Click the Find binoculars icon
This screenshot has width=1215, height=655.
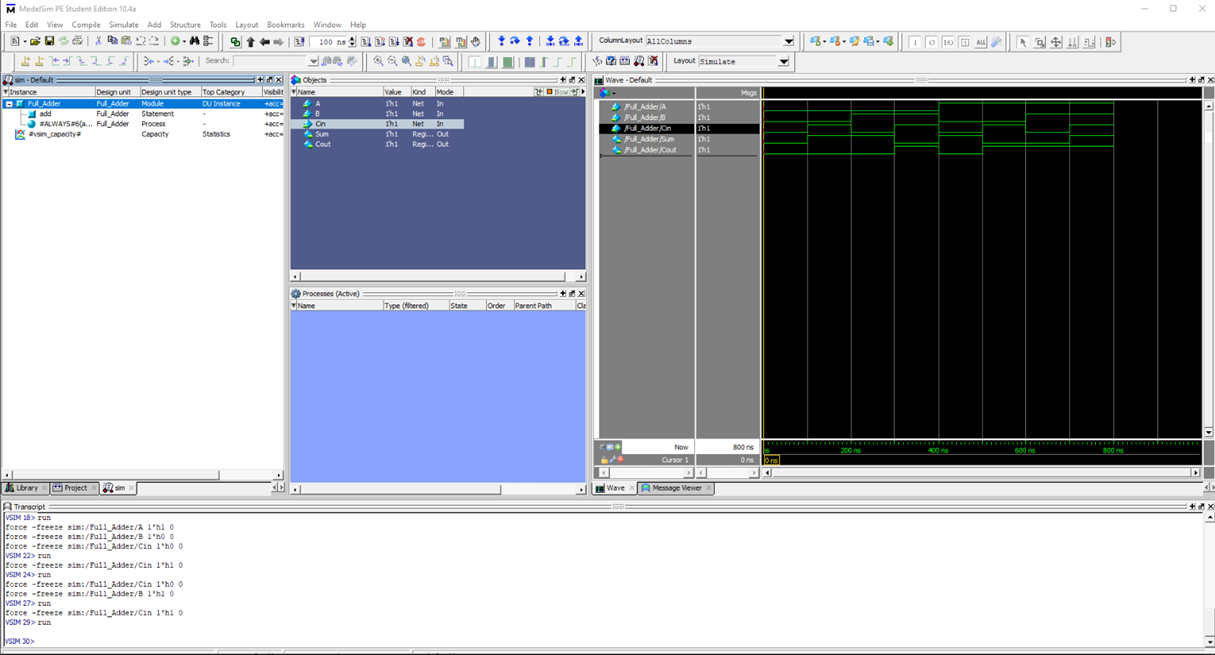click(x=195, y=42)
